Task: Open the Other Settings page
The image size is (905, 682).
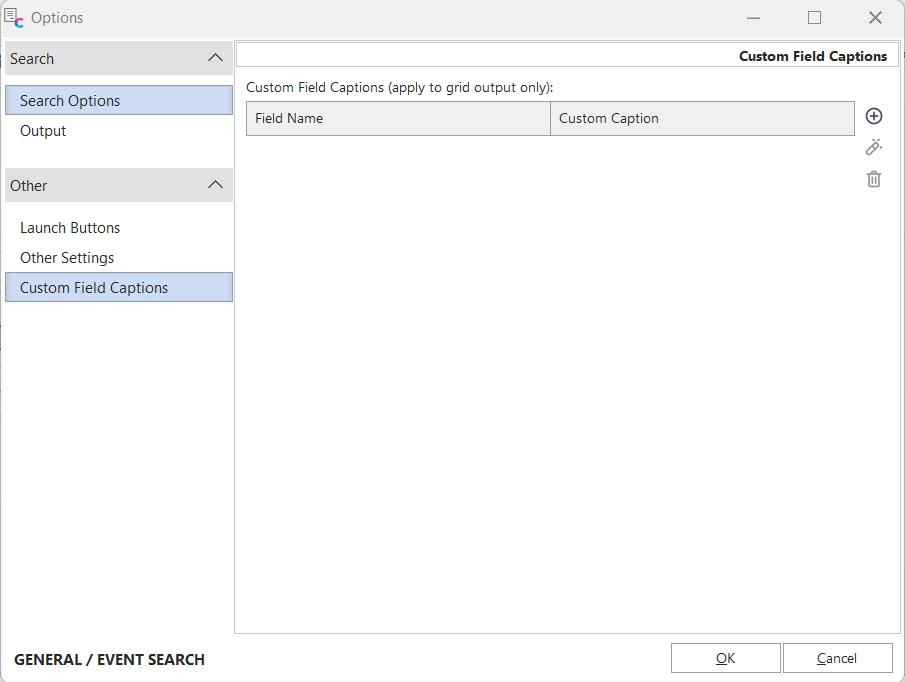Action: click(x=67, y=258)
